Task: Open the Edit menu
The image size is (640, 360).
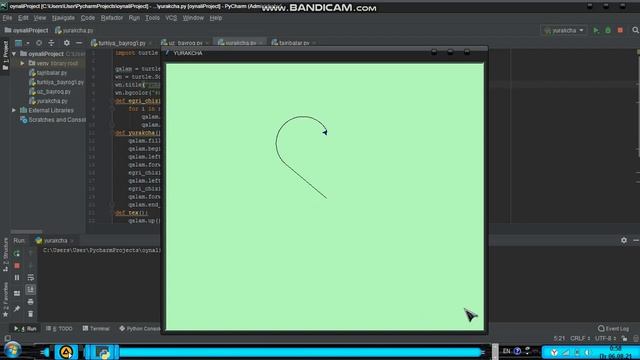Action: (23, 18)
